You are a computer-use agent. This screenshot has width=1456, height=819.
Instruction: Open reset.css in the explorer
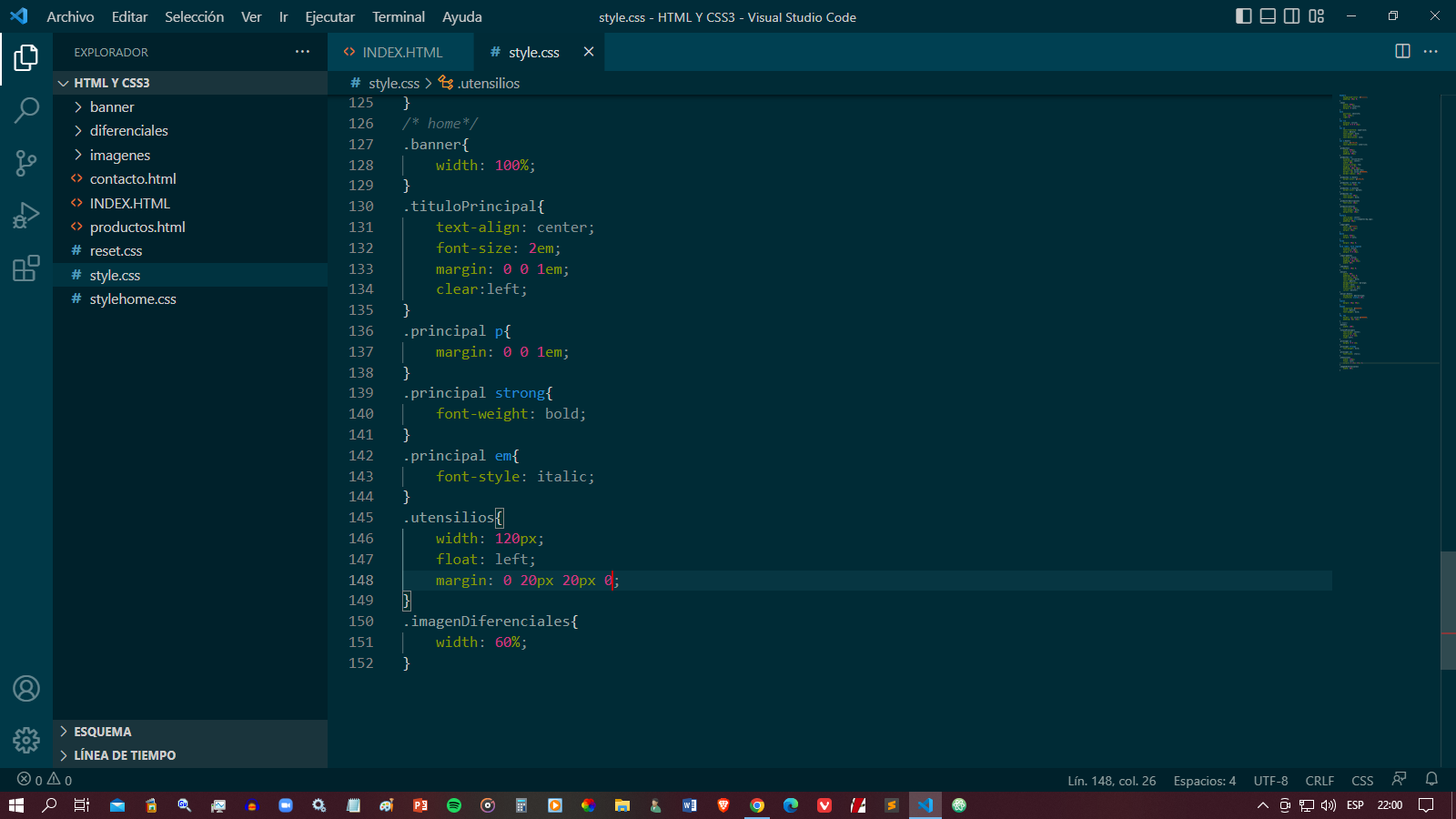tap(190, 251)
